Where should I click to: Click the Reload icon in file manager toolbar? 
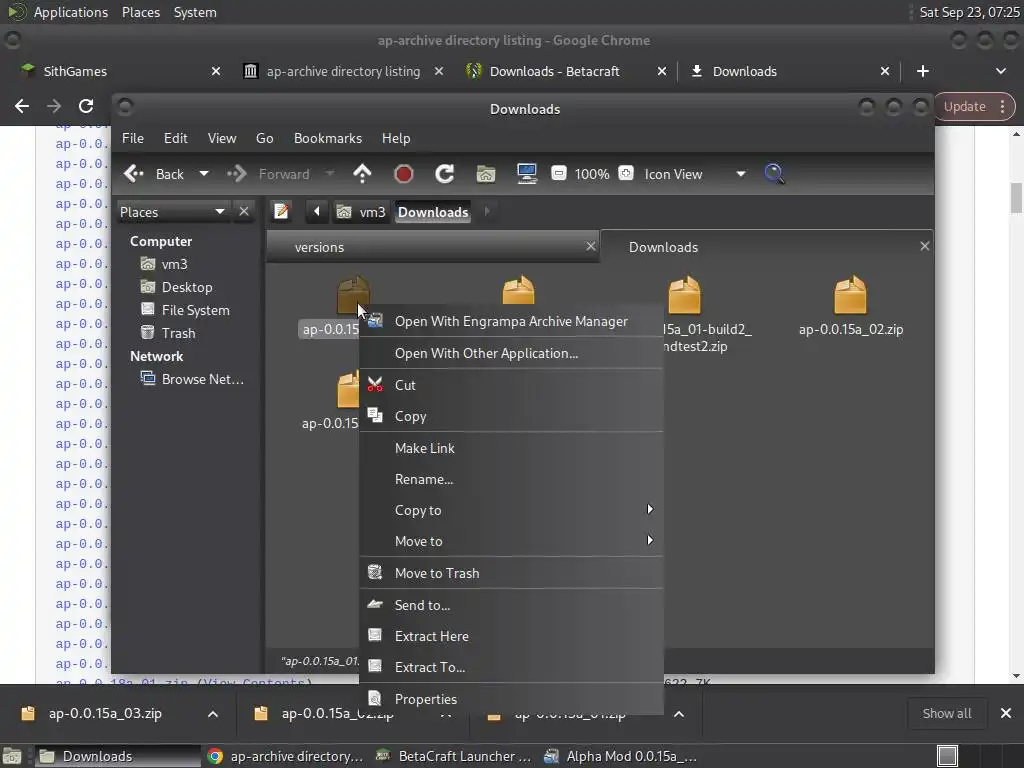445,174
